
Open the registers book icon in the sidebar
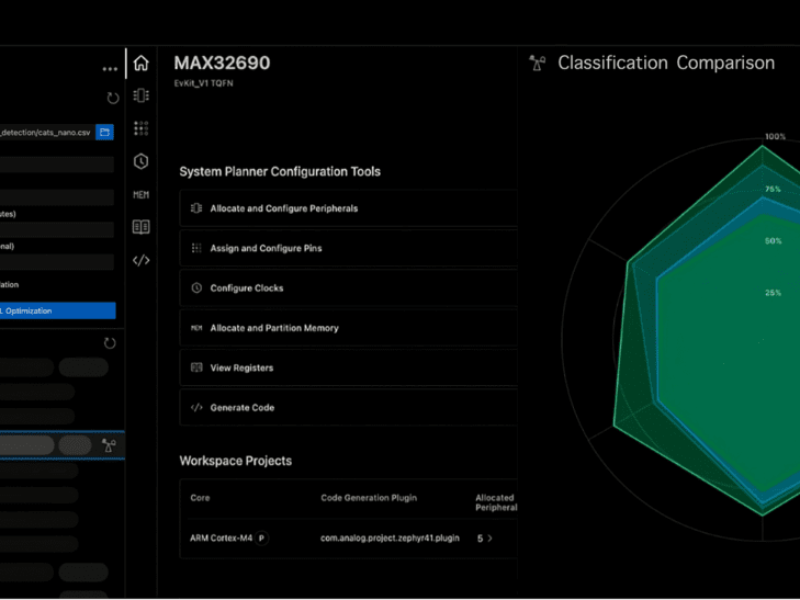pos(140,227)
